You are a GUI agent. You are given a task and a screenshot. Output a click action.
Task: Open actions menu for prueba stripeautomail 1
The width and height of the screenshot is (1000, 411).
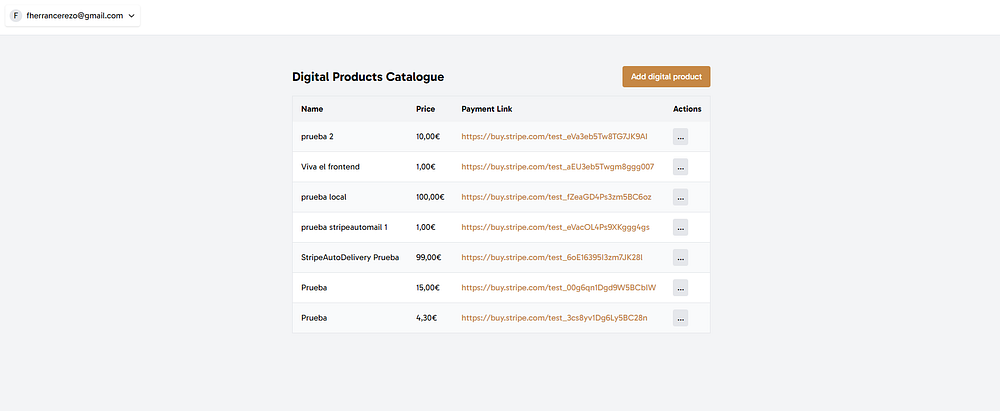coord(680,227)
